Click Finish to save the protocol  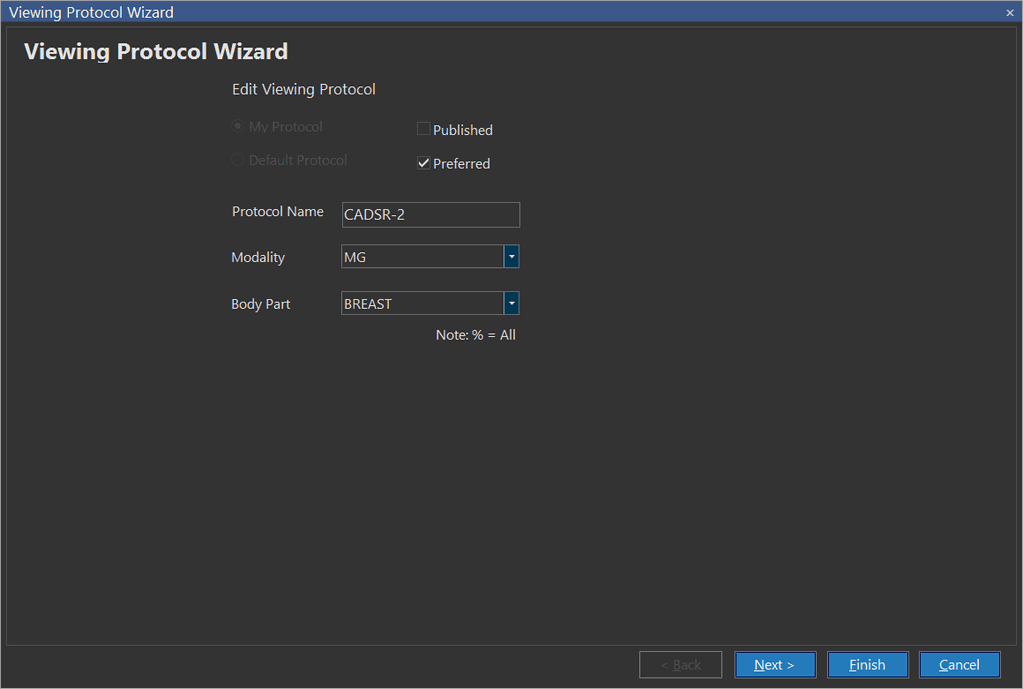(867, 665)
